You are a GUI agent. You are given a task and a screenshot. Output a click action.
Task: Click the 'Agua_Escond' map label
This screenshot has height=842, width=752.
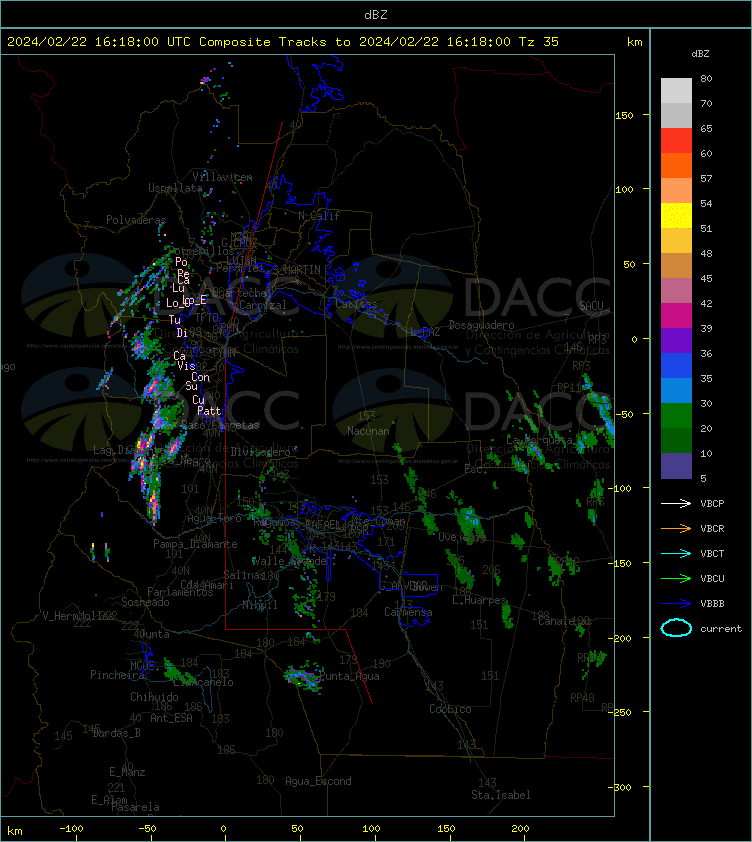pyautogui.click(x=318, y=781)
